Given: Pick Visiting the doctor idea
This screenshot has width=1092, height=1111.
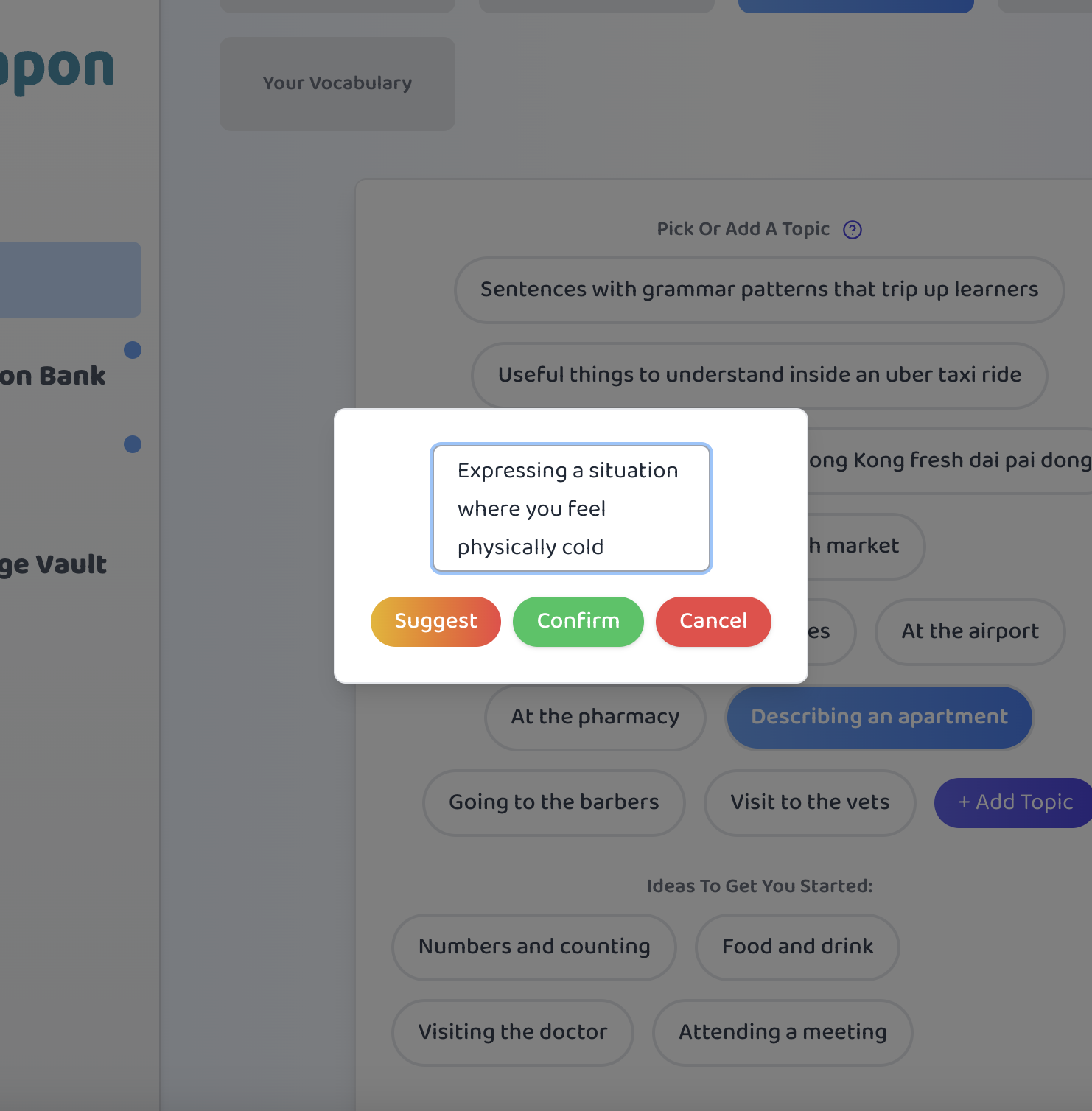Looking at the screenshot, I should point(513,1032).
